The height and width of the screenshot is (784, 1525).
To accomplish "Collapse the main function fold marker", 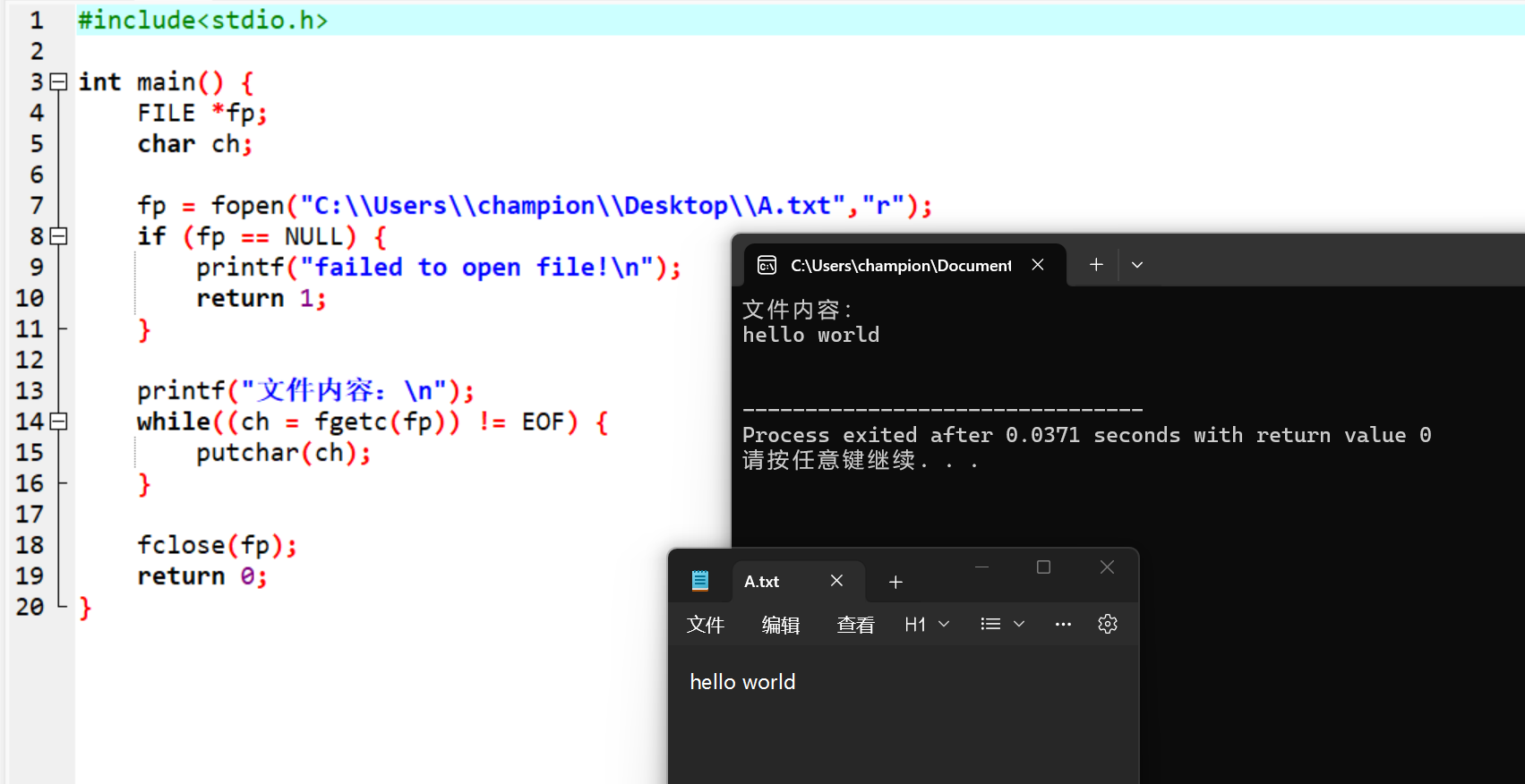I will tap(59, 82).
